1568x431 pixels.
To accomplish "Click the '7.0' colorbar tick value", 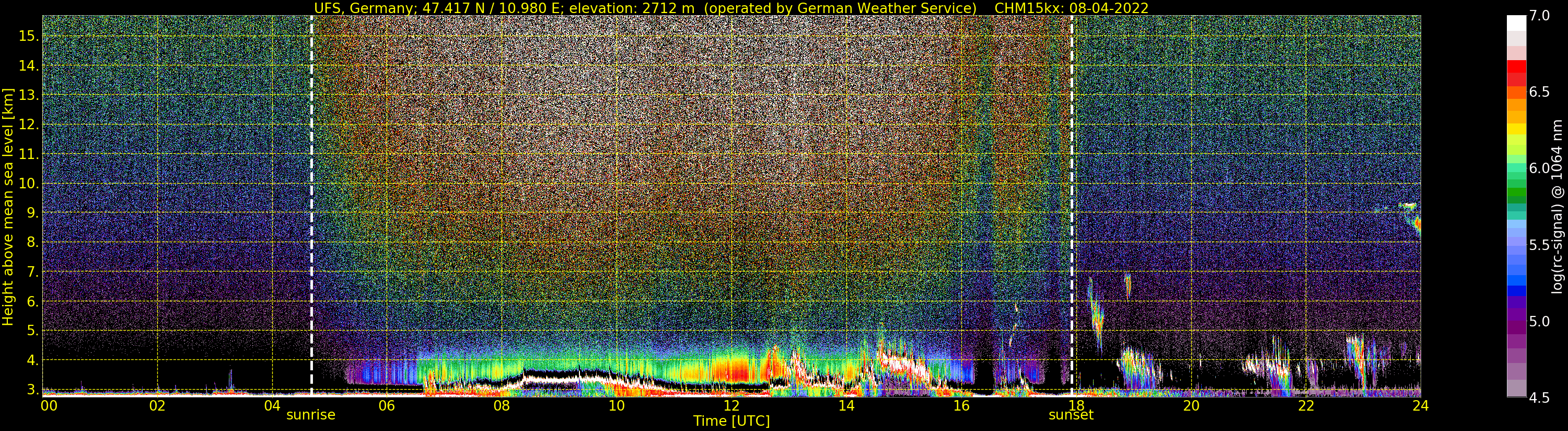I will 1539,16.
